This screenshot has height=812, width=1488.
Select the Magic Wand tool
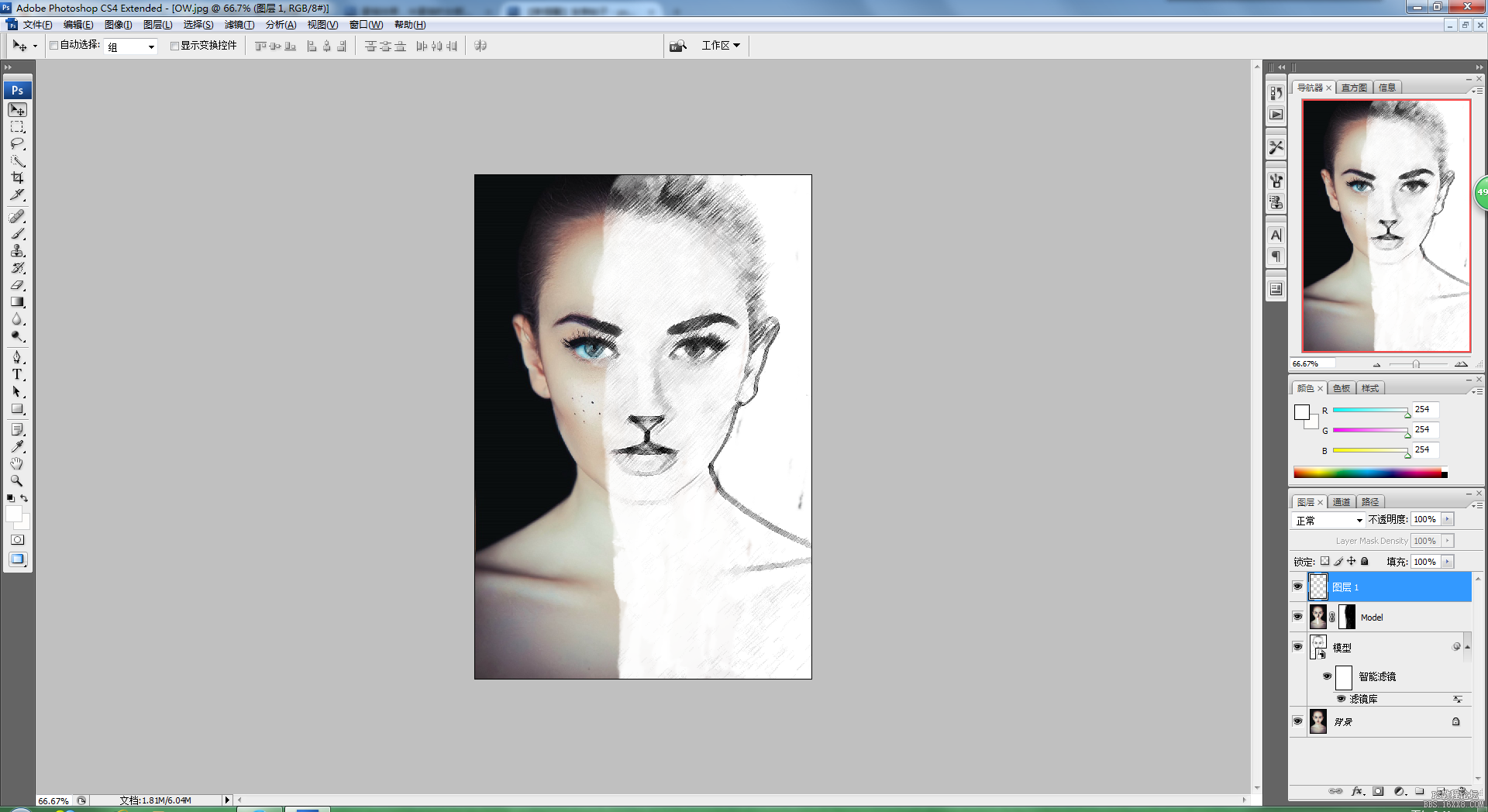17,161
